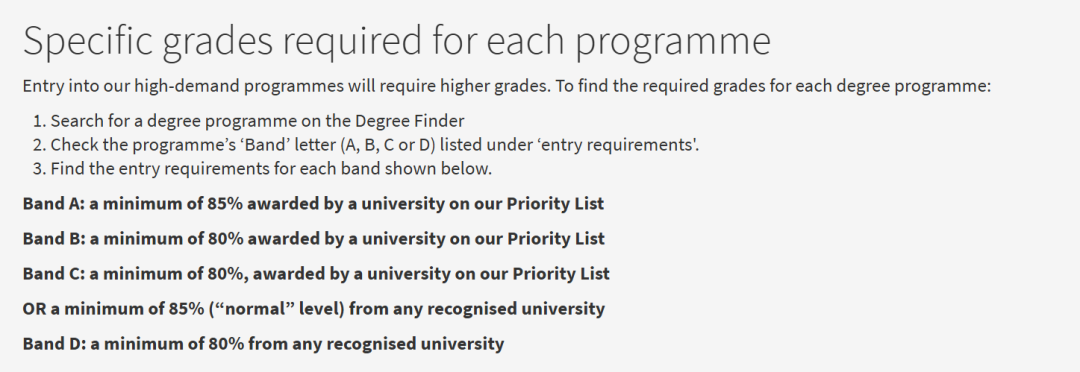Click the Band D minimum 80% line
The image size is (1080, 372).
click(x=263, y=344)
